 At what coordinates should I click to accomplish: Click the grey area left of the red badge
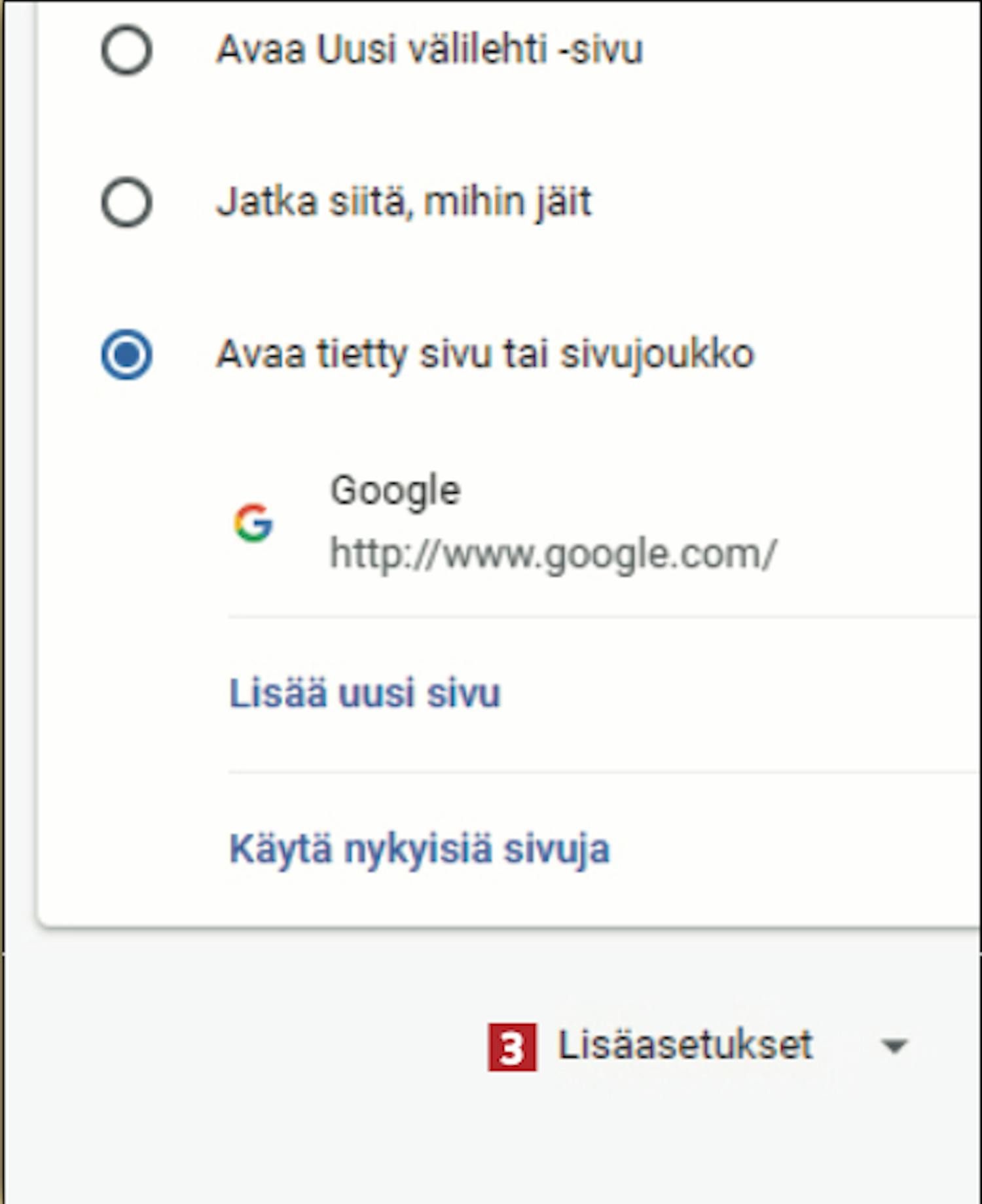coord(262,1047)
